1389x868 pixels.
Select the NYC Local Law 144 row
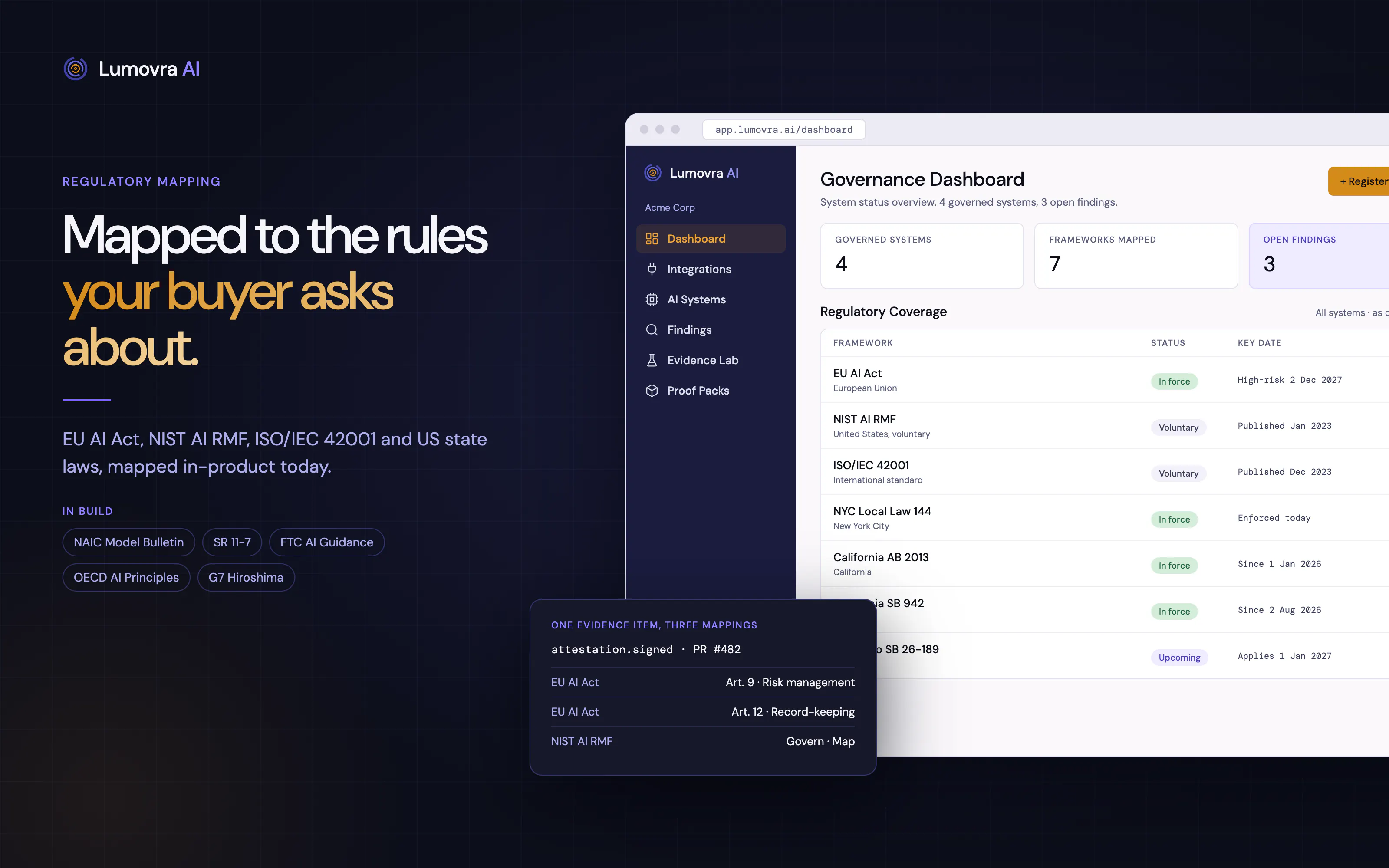[x=1105, y=518]
